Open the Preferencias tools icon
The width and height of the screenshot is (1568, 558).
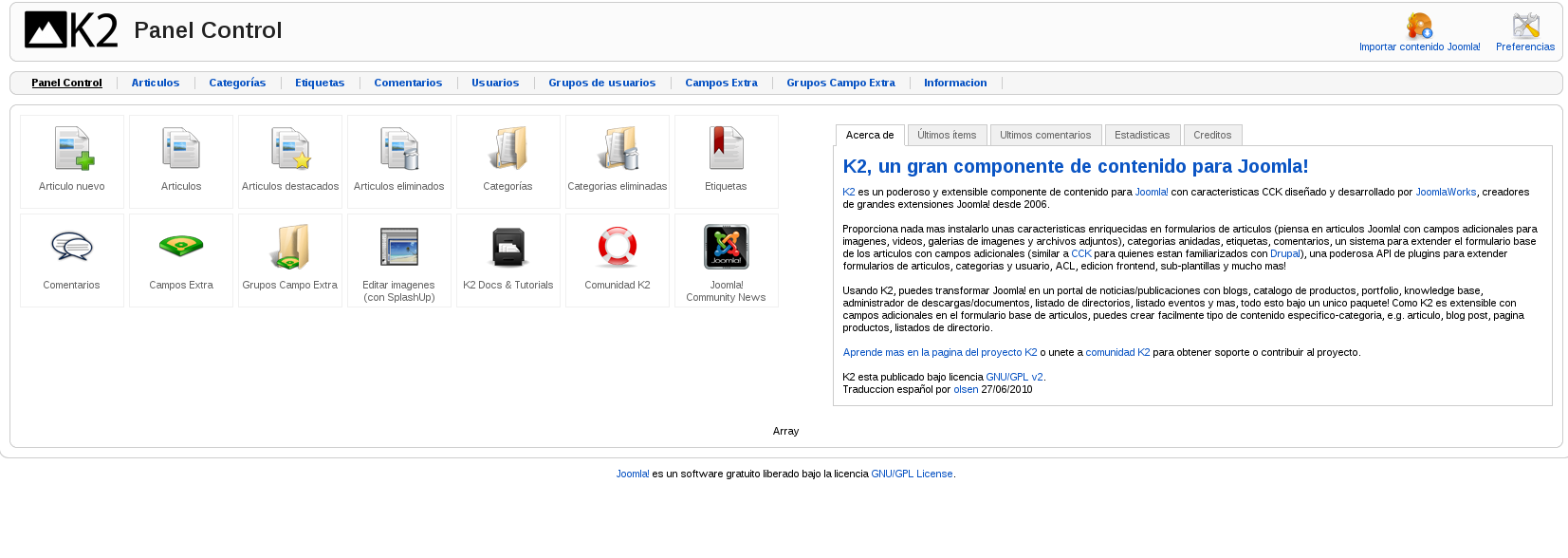coord(1525,26)
